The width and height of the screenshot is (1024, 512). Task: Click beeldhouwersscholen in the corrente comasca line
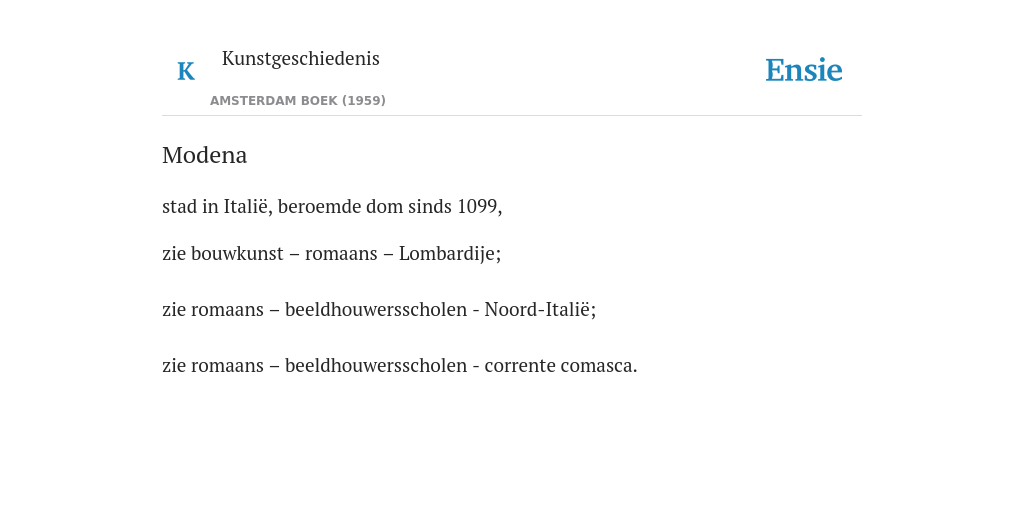376,366
